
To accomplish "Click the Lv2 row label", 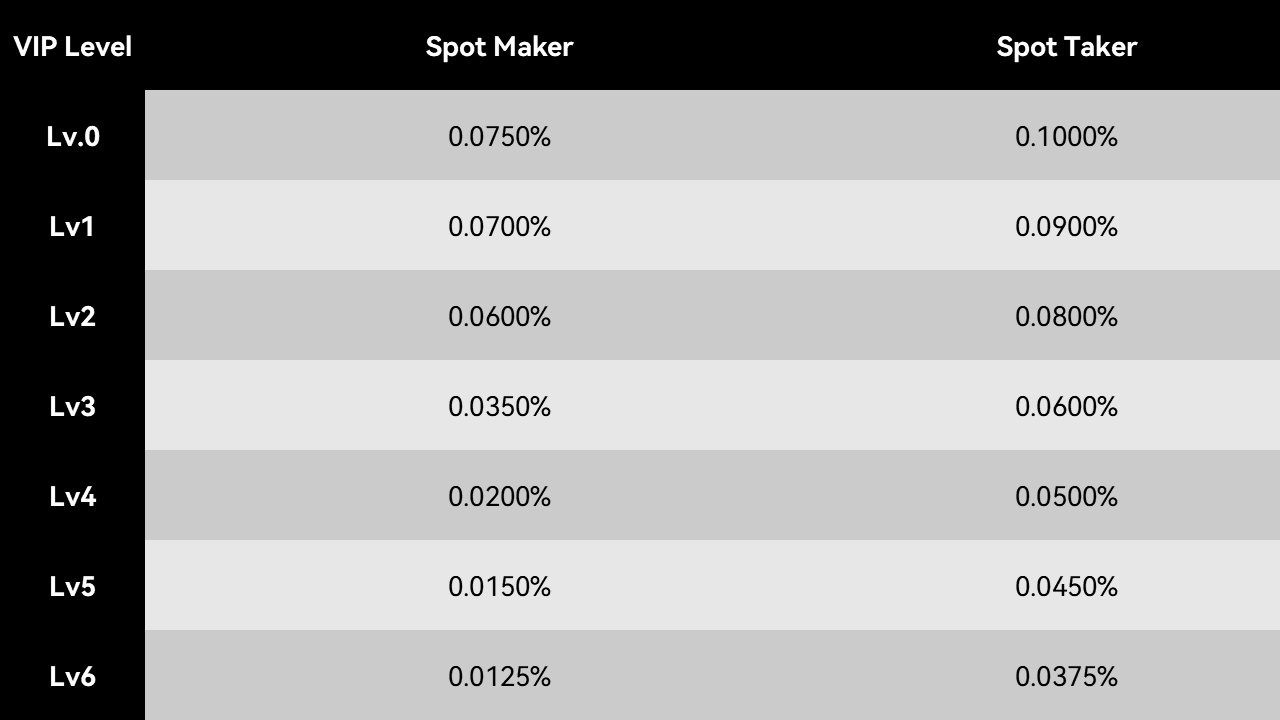I will (x=72, y=316).
